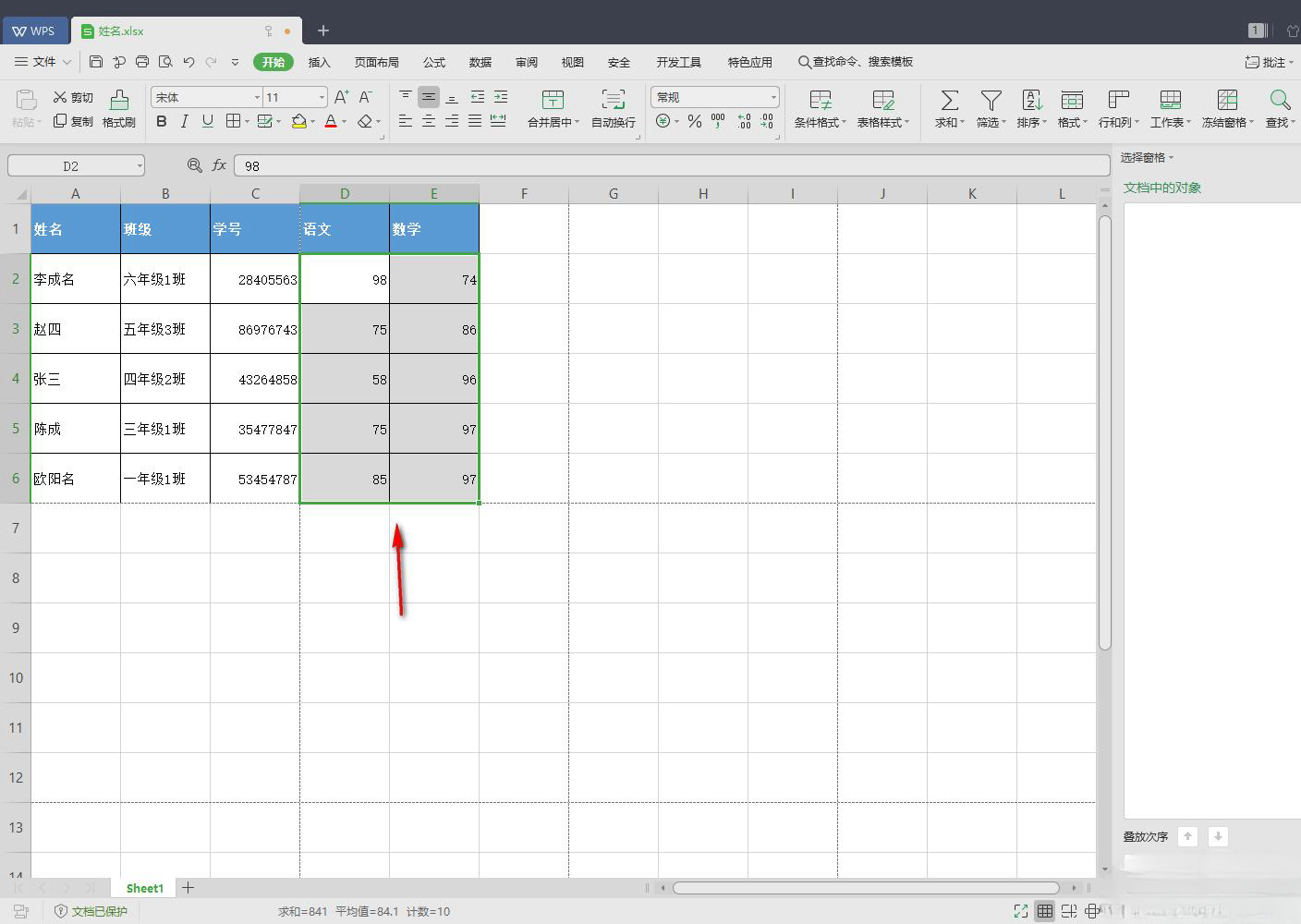This screenshot has height=924, width=1301.
Task: Click 合并居中 merge and center
Action: pyautogui.click(x=553, y=108)
